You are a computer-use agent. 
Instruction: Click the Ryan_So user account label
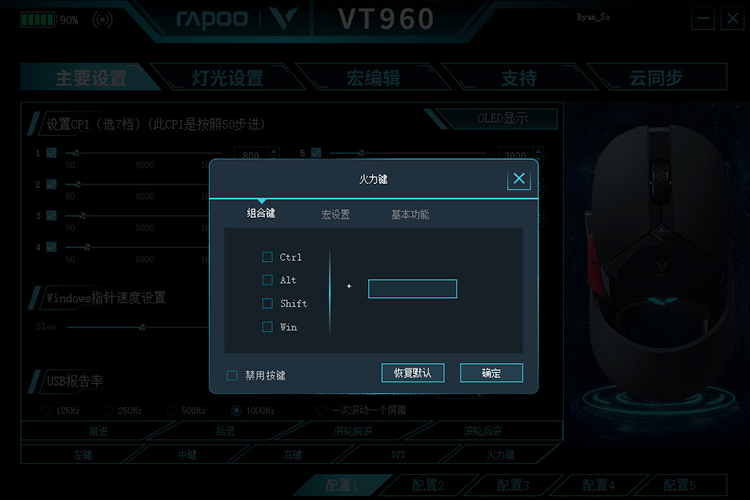(593, 17)
